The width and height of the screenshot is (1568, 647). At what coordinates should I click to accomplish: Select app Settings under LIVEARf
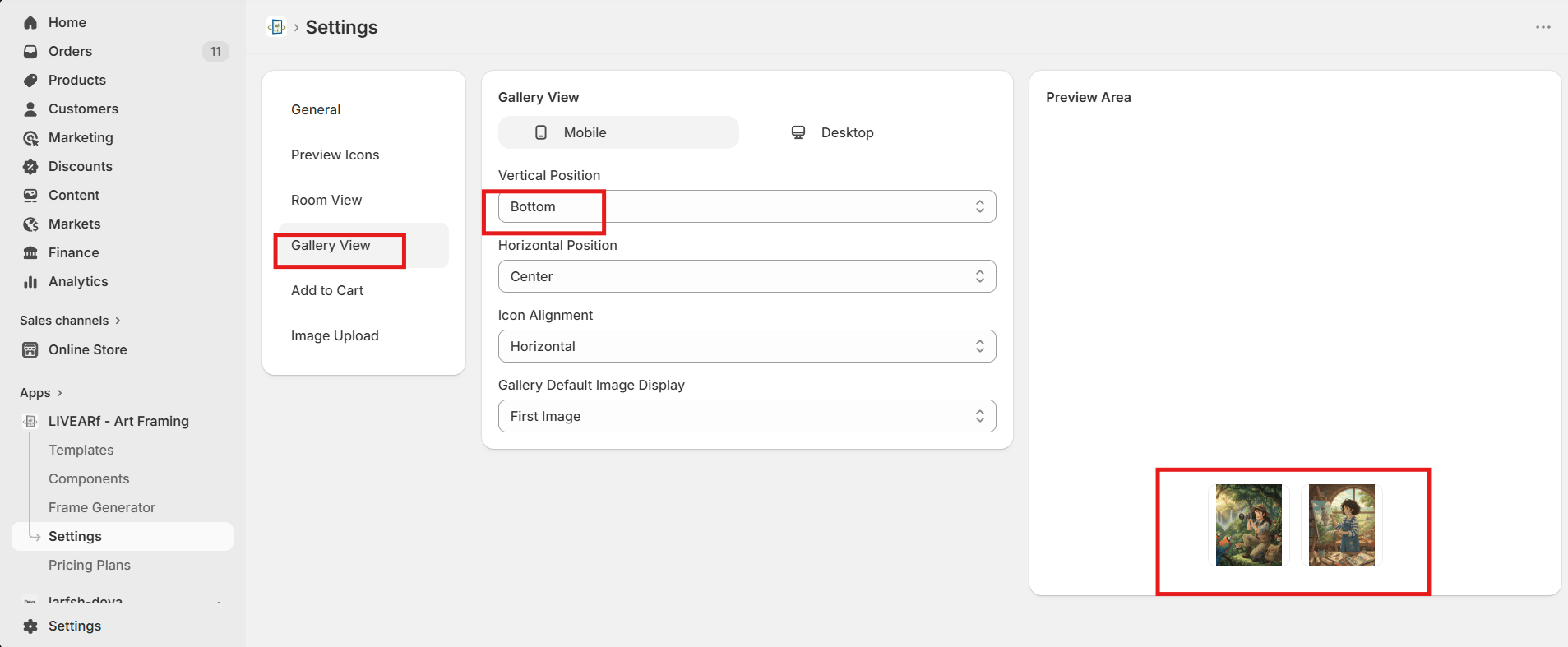pyautogui.click(x=123, y=537)
